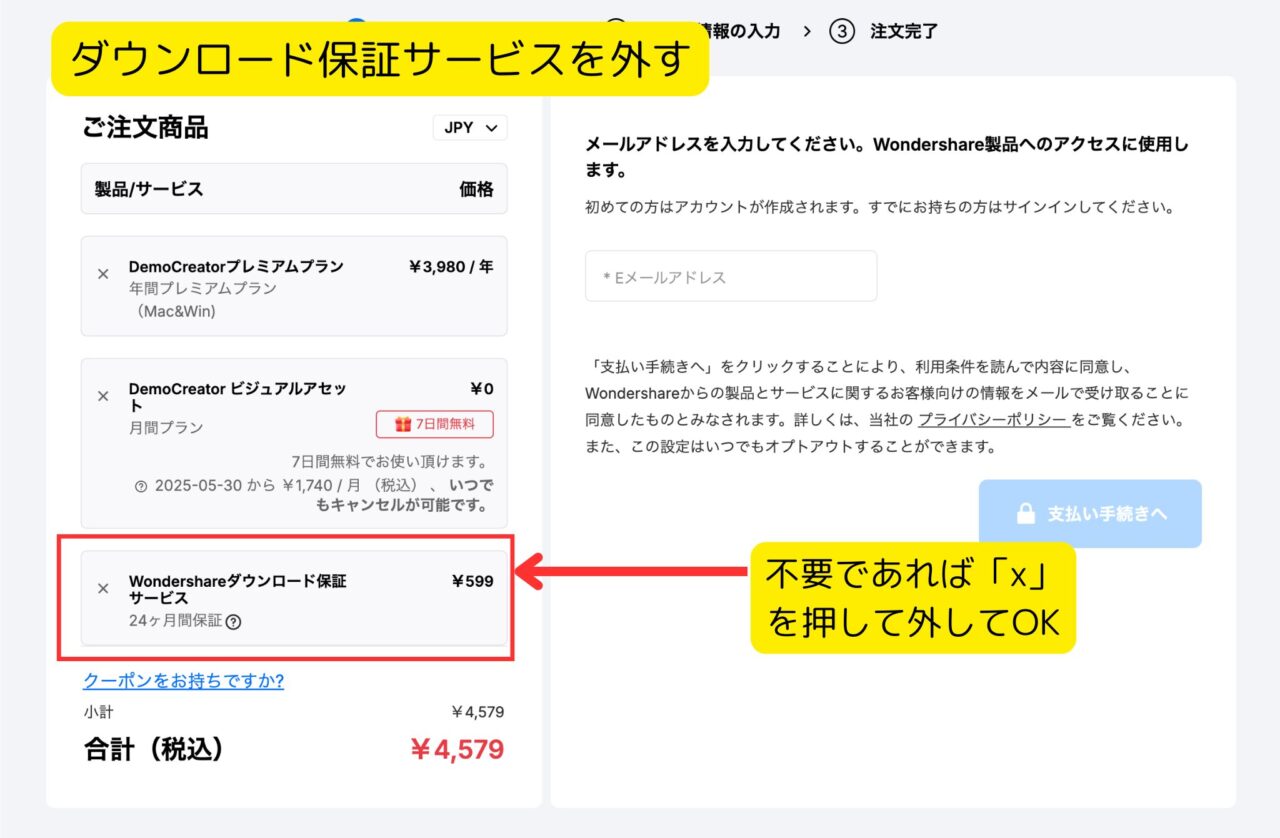Click the ¥599 price text
Viewport: 1280px width, 838px height.
(472, 581)
